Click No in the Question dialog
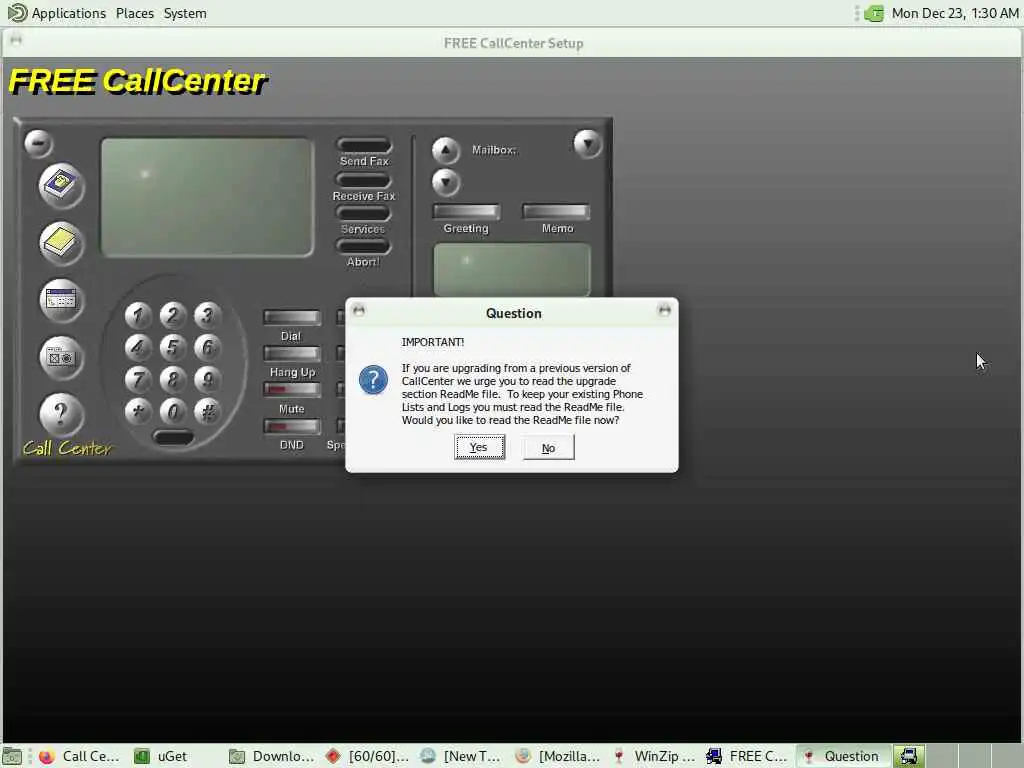 (x=548, y=447)
